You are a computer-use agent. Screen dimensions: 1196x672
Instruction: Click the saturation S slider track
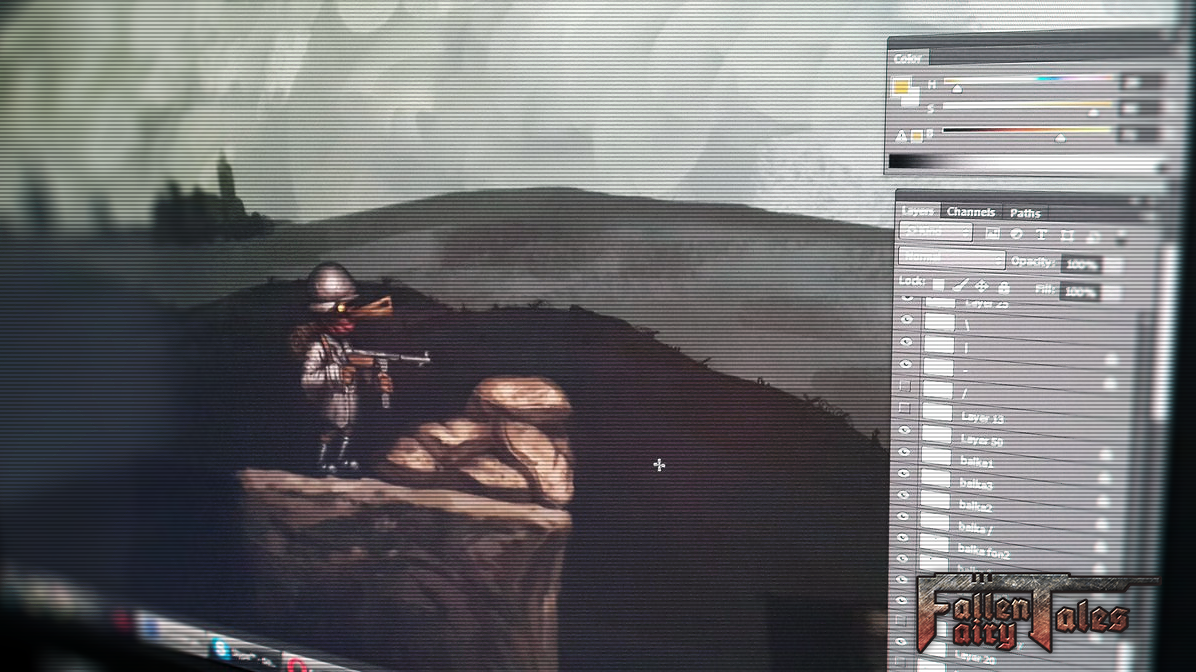[x=1027, y=105]
